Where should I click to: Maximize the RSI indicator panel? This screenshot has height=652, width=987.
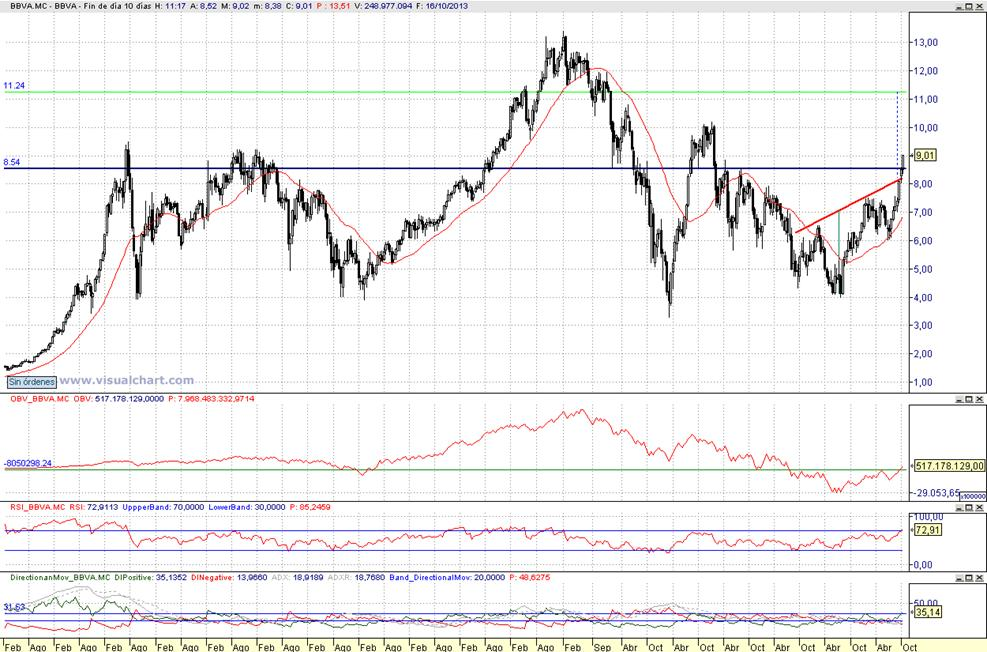tap(969, 507)
